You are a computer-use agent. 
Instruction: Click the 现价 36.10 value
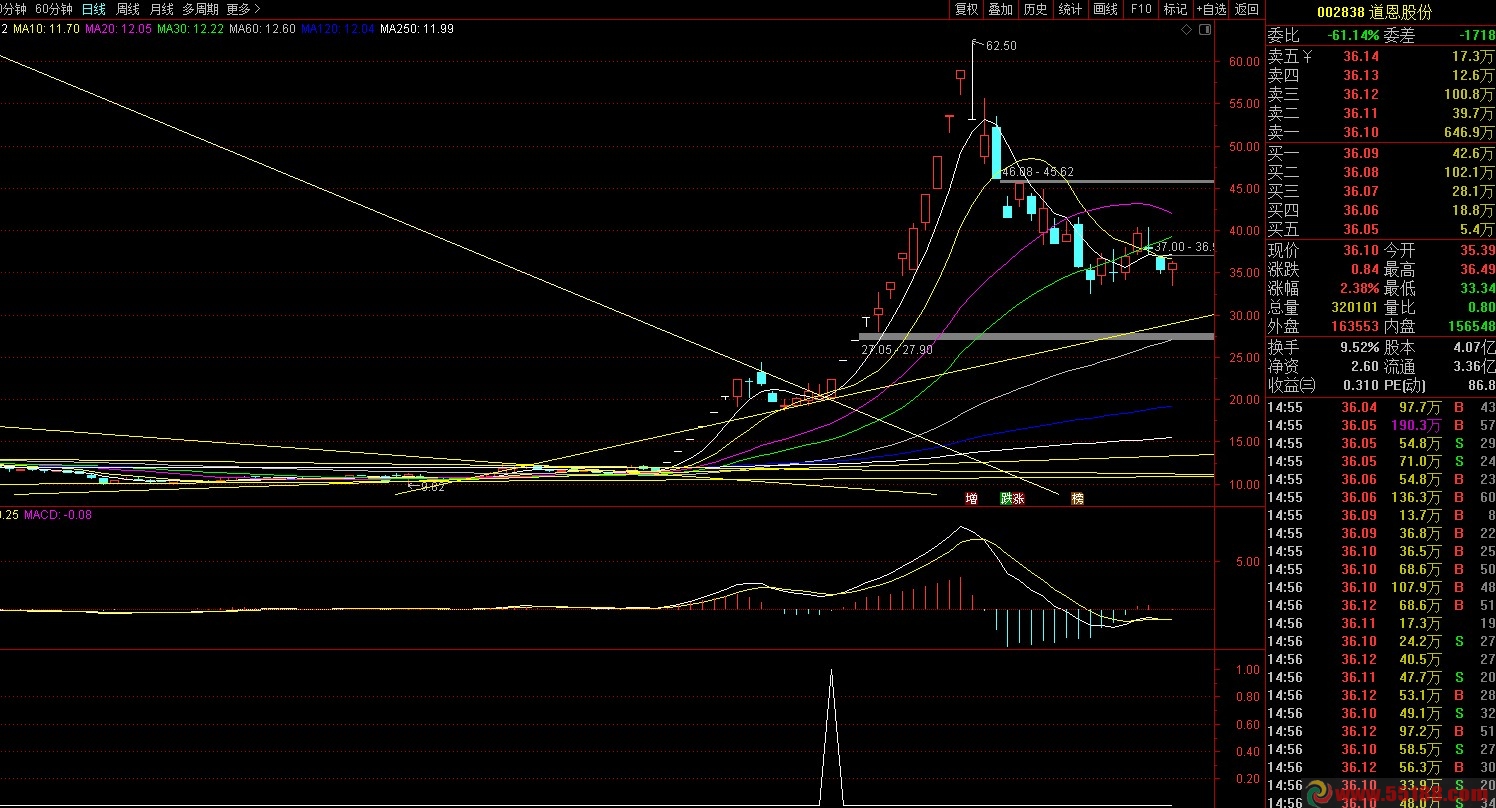click(x=1361, y=251)
